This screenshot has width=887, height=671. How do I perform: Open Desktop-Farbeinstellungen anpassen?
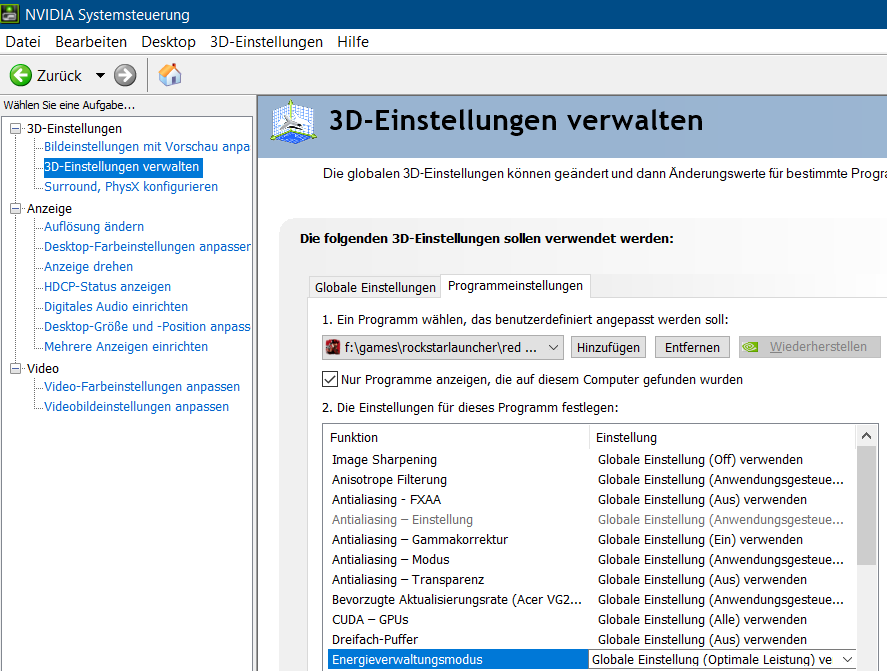[x=147, y=247]
